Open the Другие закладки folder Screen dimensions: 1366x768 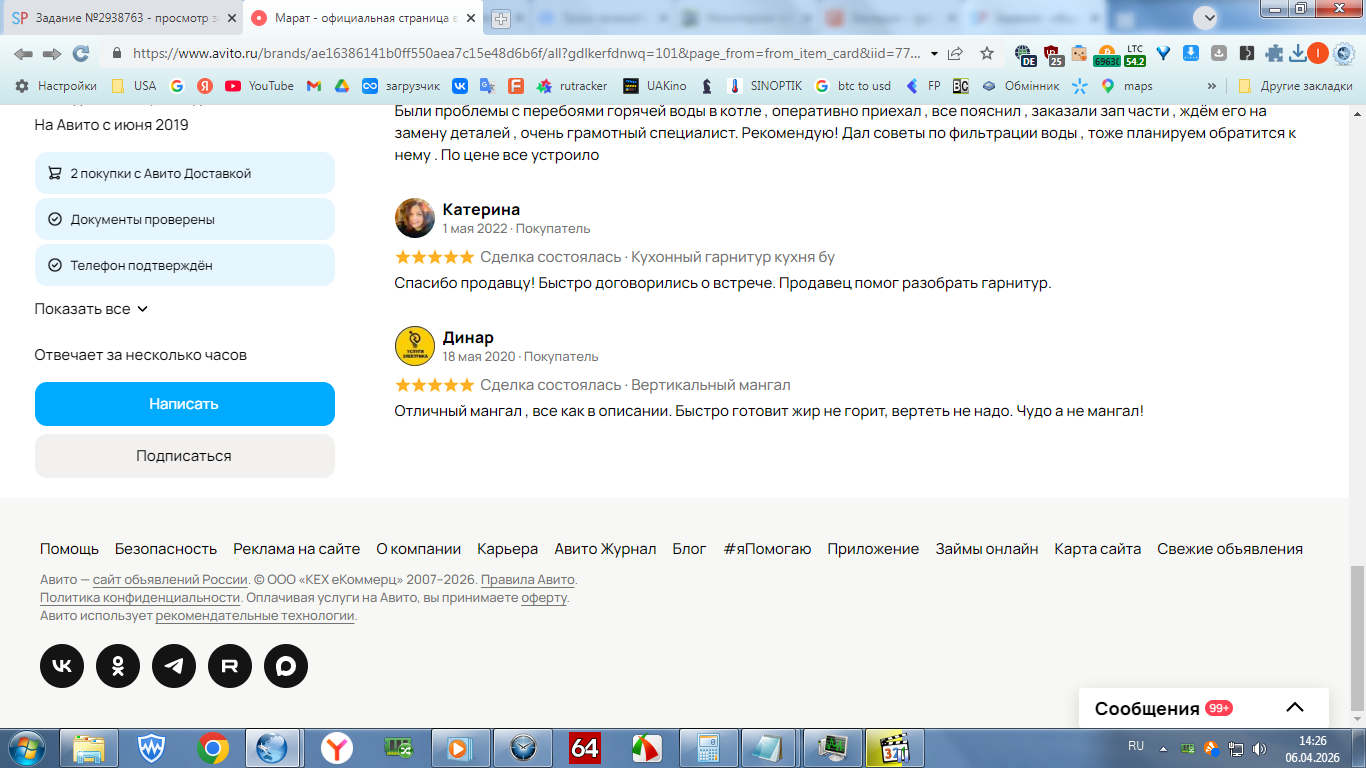click(x=1296, y=86)
